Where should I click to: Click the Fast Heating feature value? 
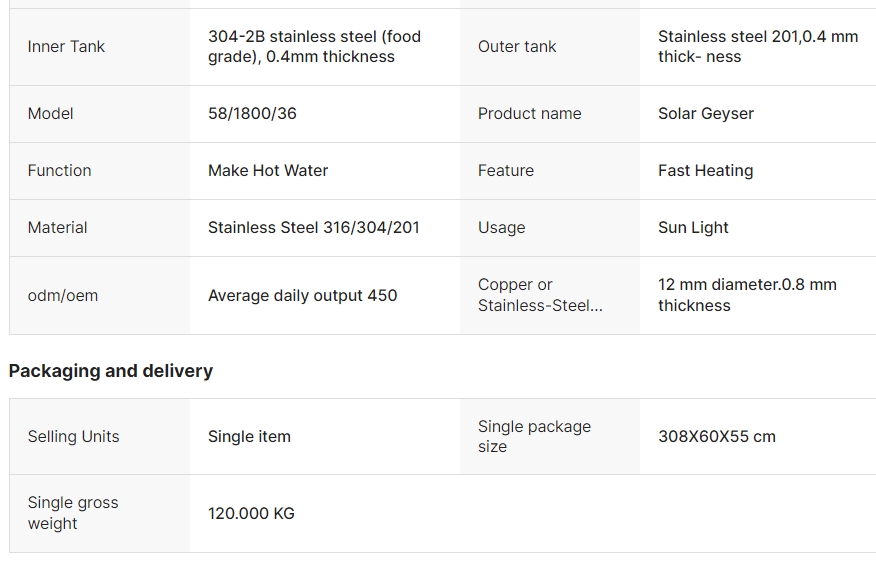tap(705, 170)
